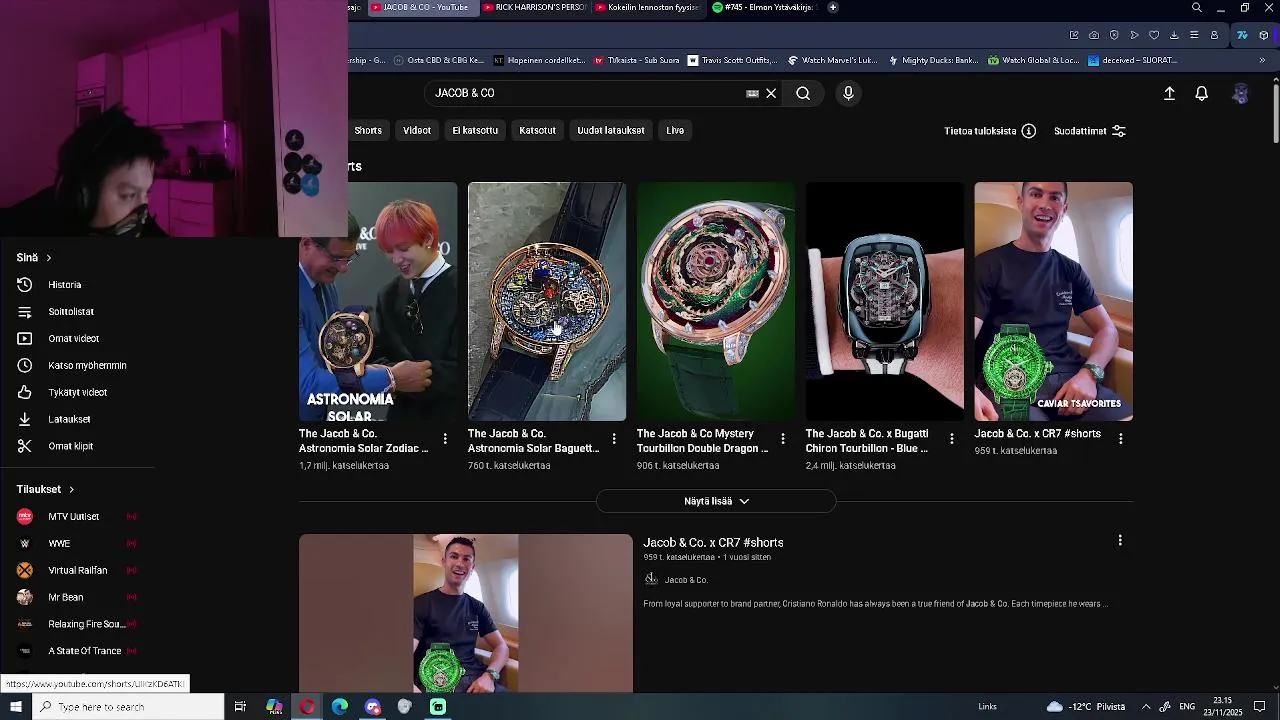Open WWE subscription channel
This screenshot has height=720, width=1280.
pyautogui.click(x=59, y=544)
